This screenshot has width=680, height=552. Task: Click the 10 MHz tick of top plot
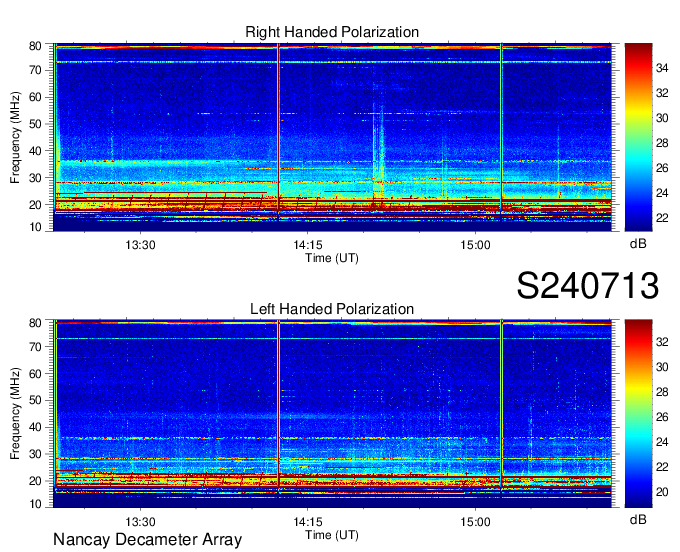35,227
